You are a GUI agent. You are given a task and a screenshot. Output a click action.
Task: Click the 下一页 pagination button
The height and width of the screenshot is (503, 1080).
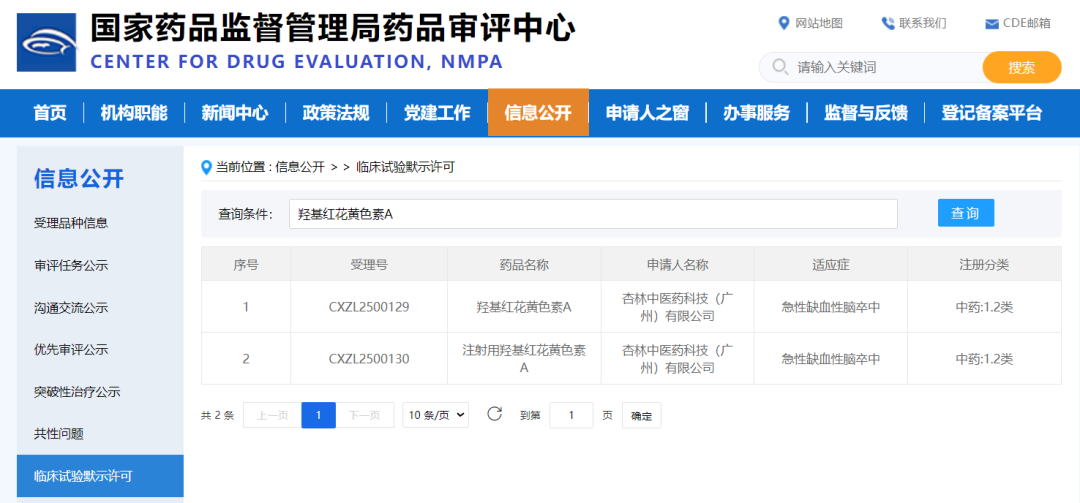[x=364, y=415]
